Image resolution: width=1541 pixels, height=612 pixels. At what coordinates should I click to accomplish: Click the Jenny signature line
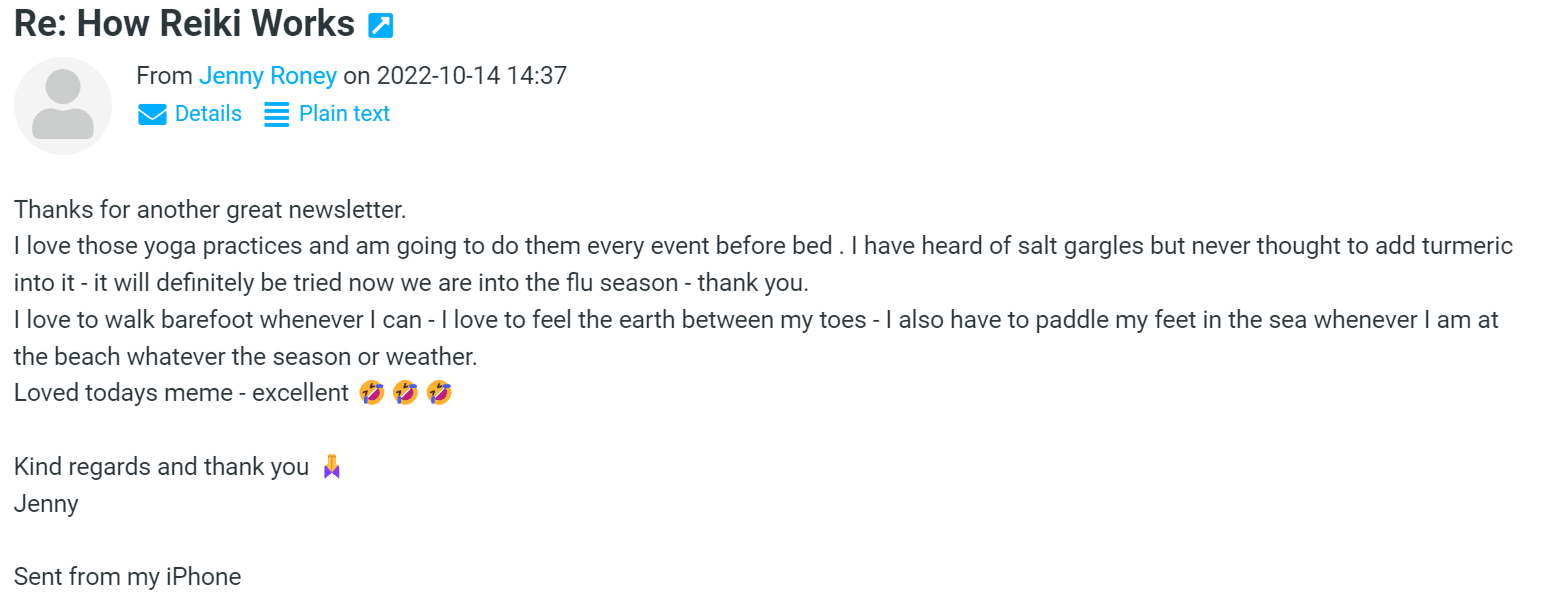coord(46,504)
